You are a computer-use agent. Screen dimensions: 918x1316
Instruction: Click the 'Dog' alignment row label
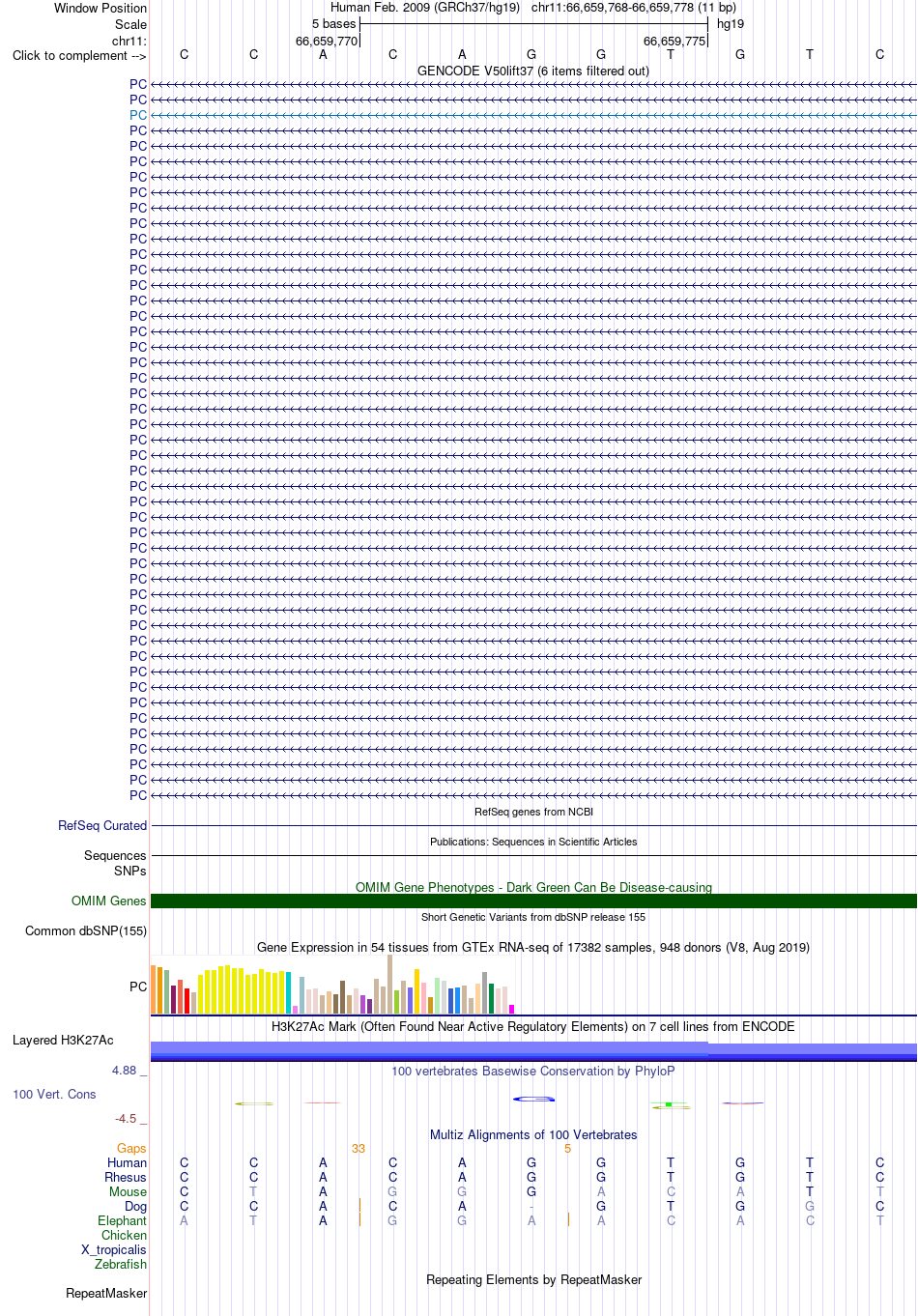pos(135,1206)
